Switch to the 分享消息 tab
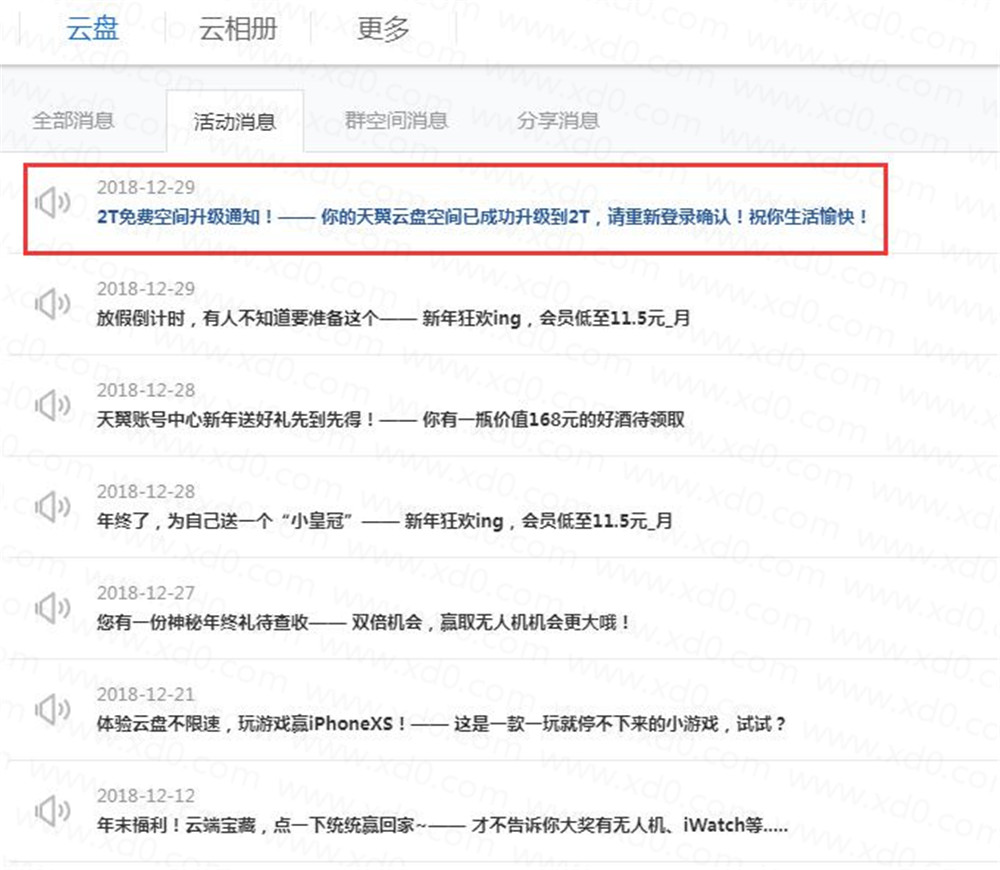The height and width of the screenshot is (870, 1000). point(558,120)
